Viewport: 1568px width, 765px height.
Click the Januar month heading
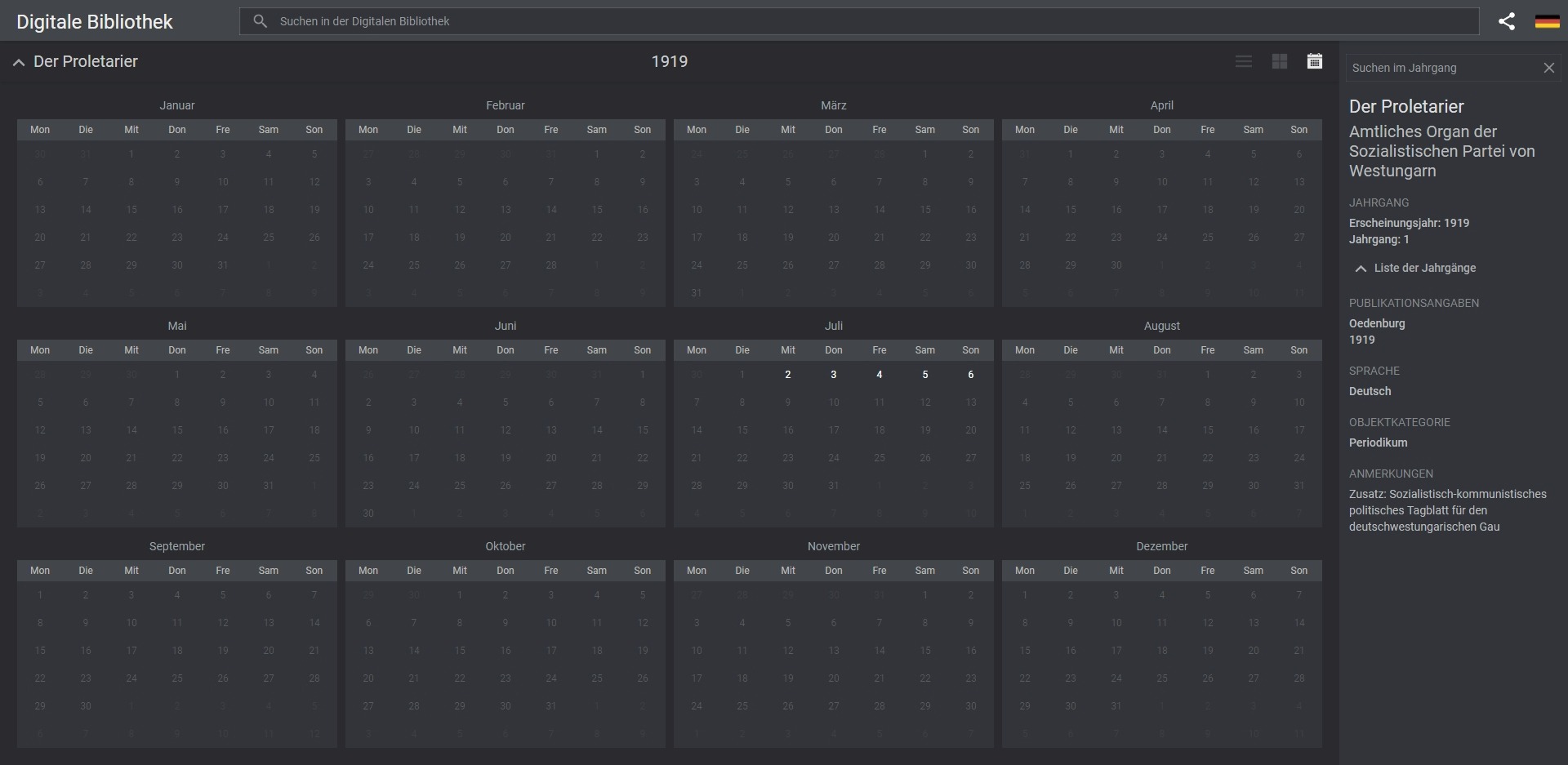click(x=177, y=105)
